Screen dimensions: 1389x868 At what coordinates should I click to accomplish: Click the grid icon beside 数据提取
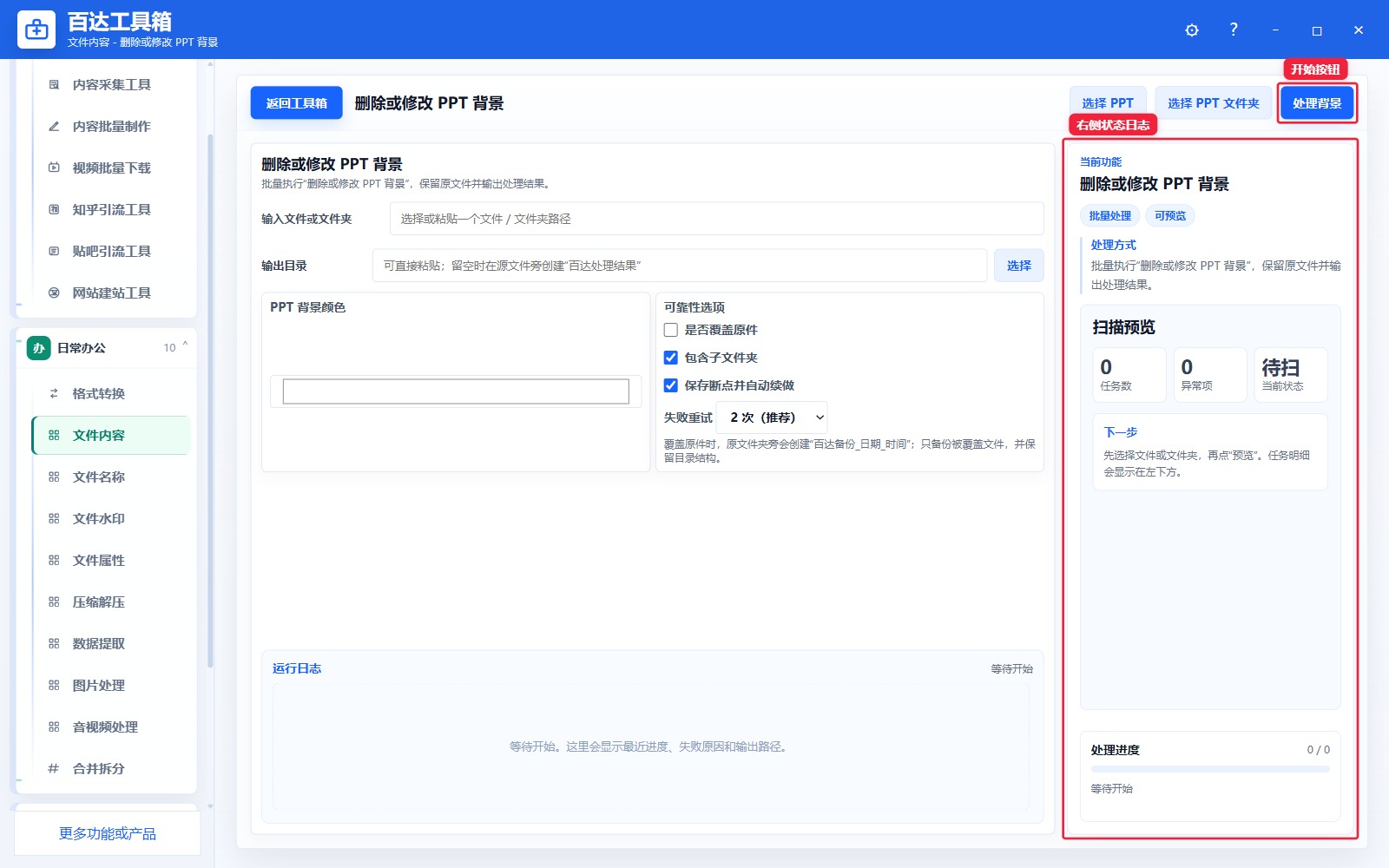click(x=54, y=644)
